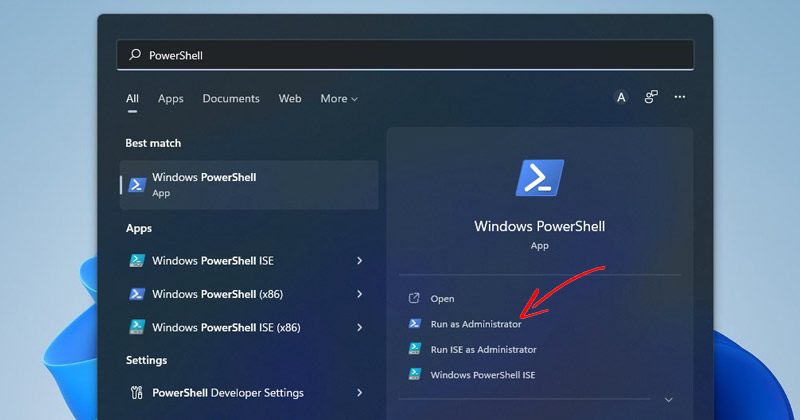Expand PowerShell Developer Settings chevron
800x420 pixels.
click(360, 392)
